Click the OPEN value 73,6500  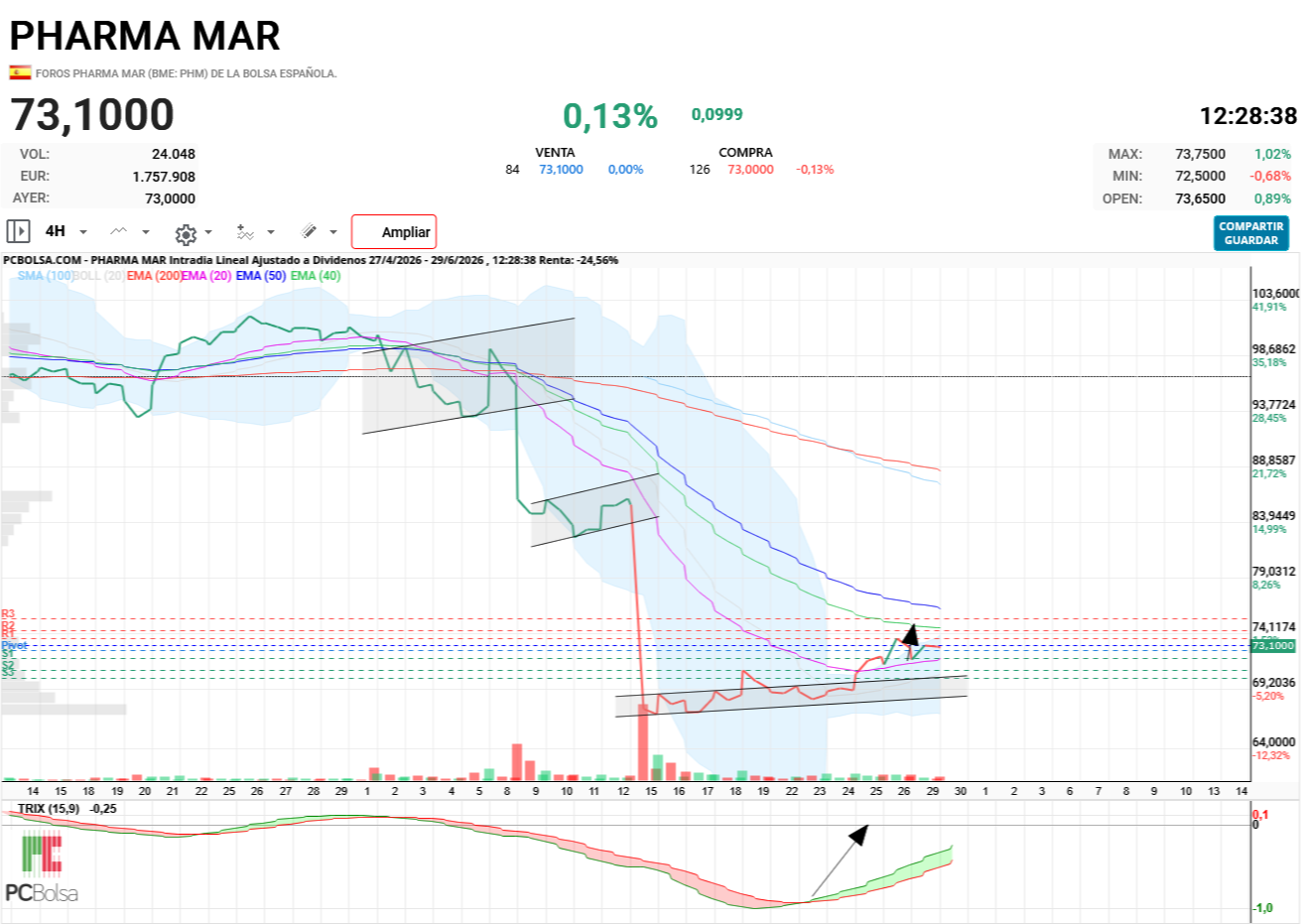pyautogui.click(x=1201, y=198)
